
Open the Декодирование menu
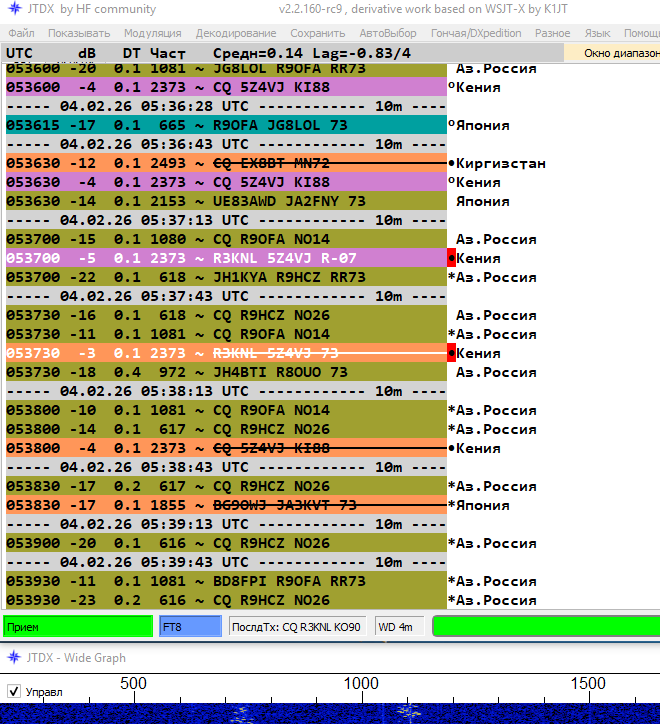pos(236,33)
